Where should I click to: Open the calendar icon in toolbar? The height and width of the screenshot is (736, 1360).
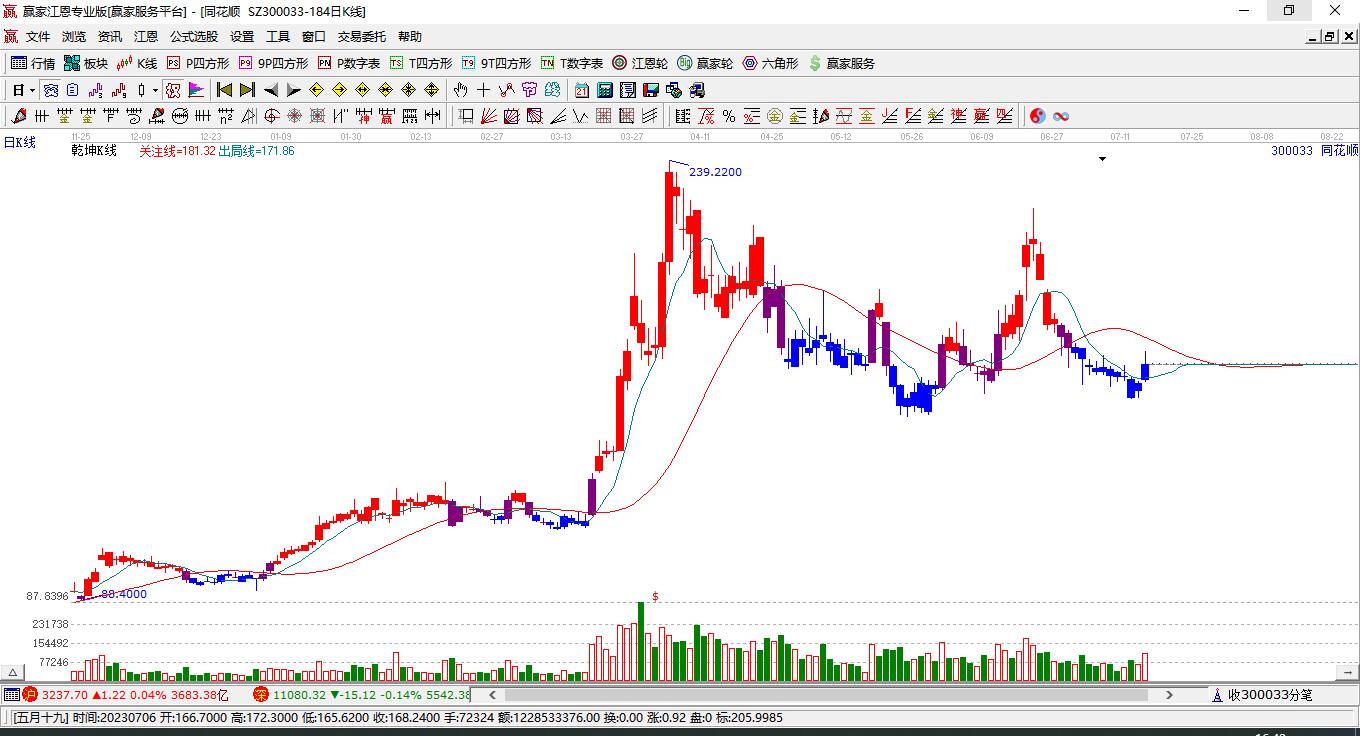pyautogui.click(x=581, y=90)
